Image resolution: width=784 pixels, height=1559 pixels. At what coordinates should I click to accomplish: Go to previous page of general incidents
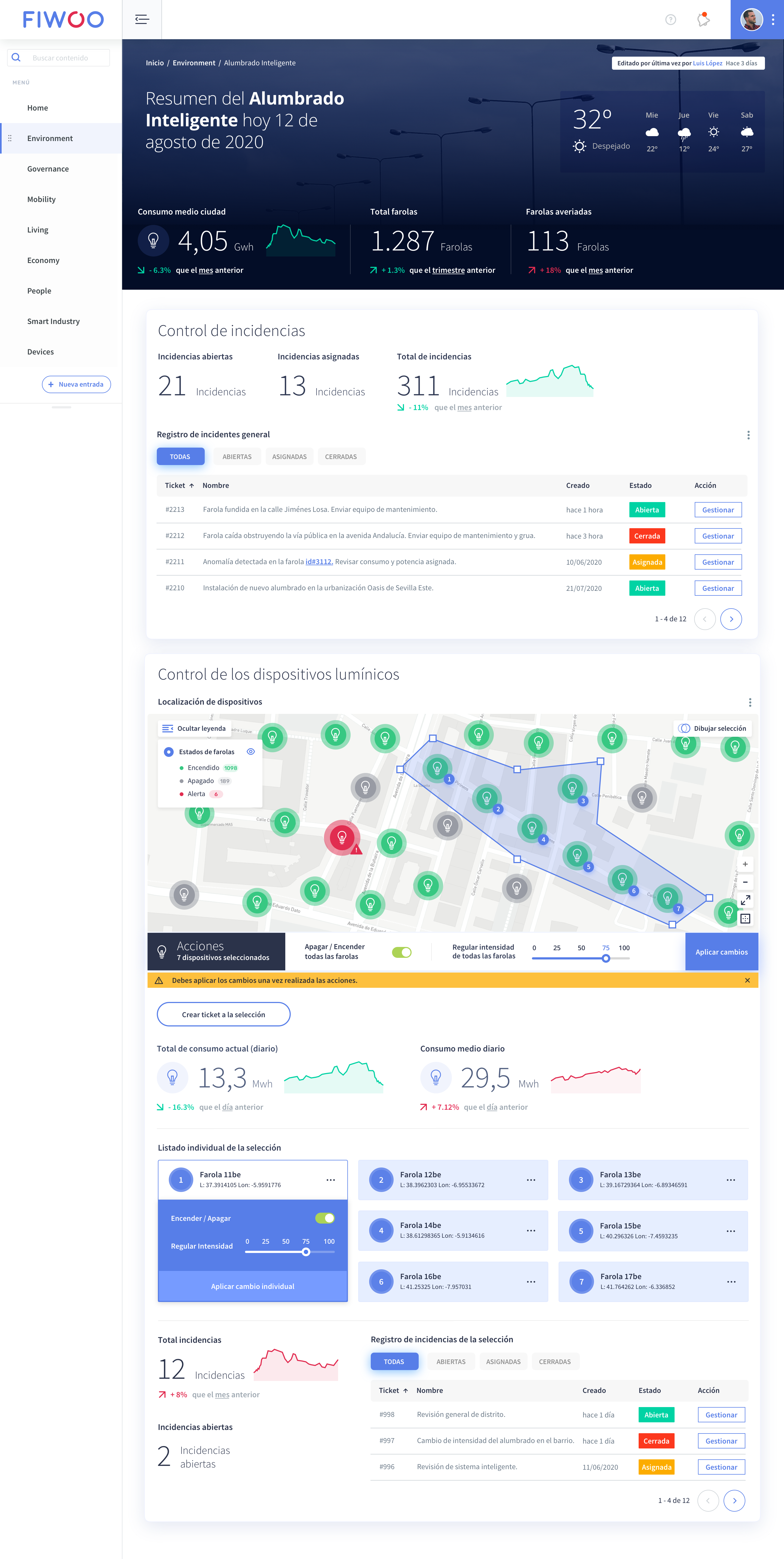click(x=705, y=619)
